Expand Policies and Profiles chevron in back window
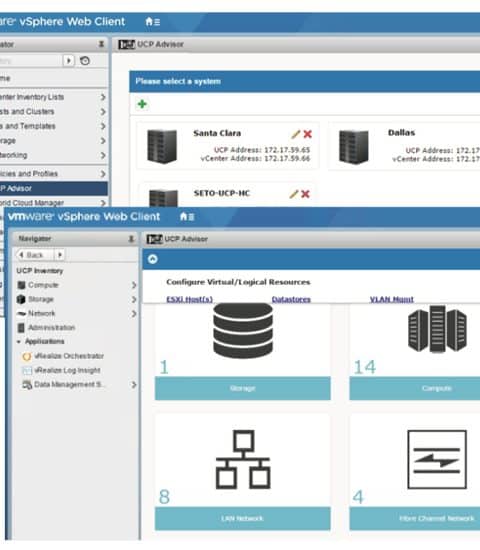This screenshot has width=480, height=550. 103,174
